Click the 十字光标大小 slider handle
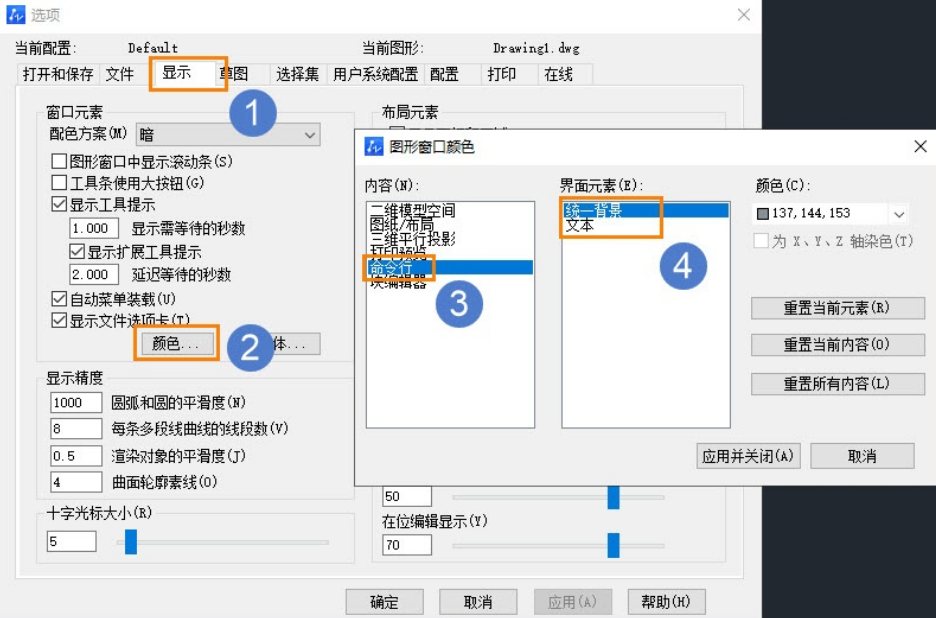This screenshot has width=936, height=618. point(131,542)
